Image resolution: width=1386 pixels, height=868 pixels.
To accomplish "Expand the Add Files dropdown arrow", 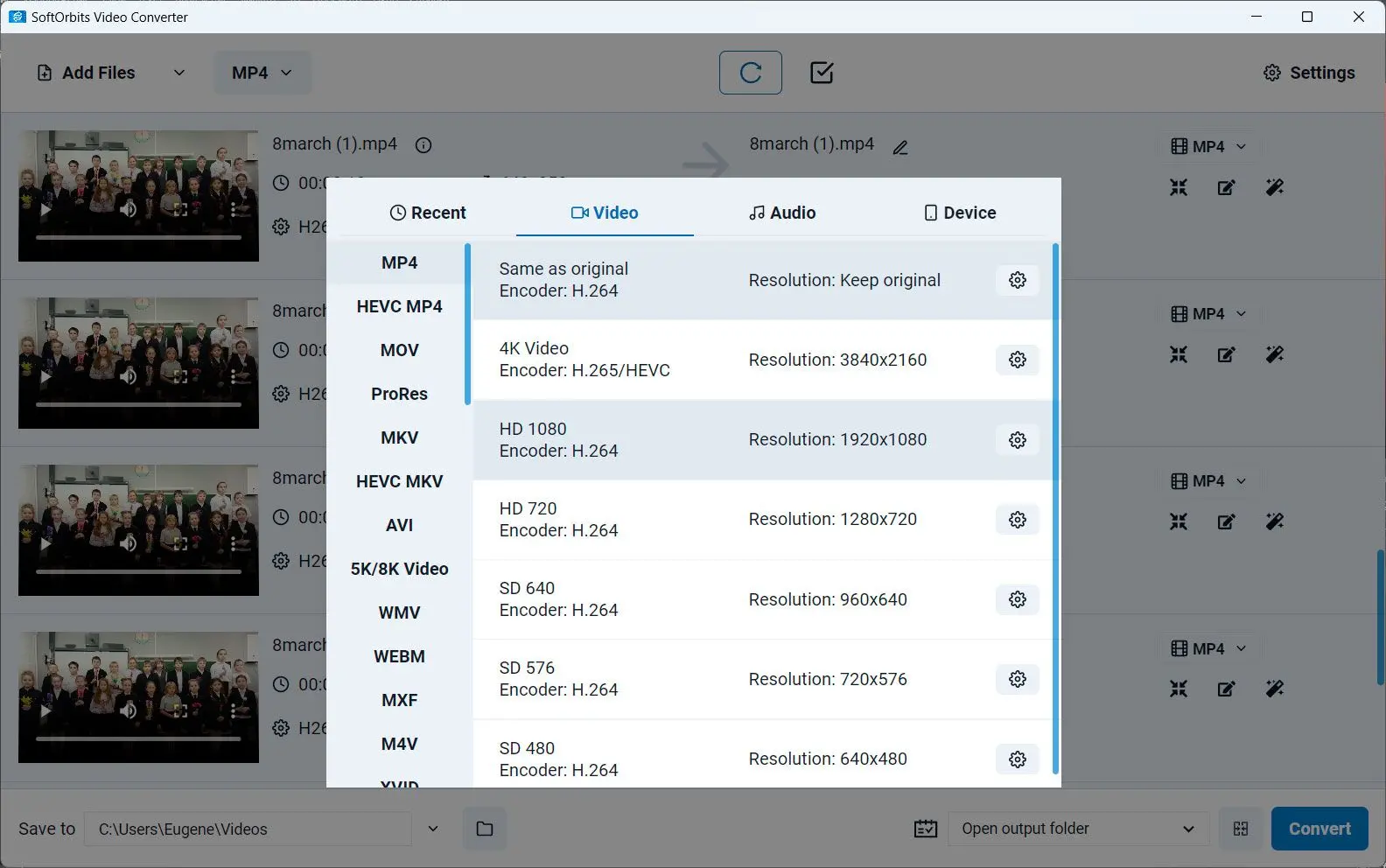I will point(179,73).
